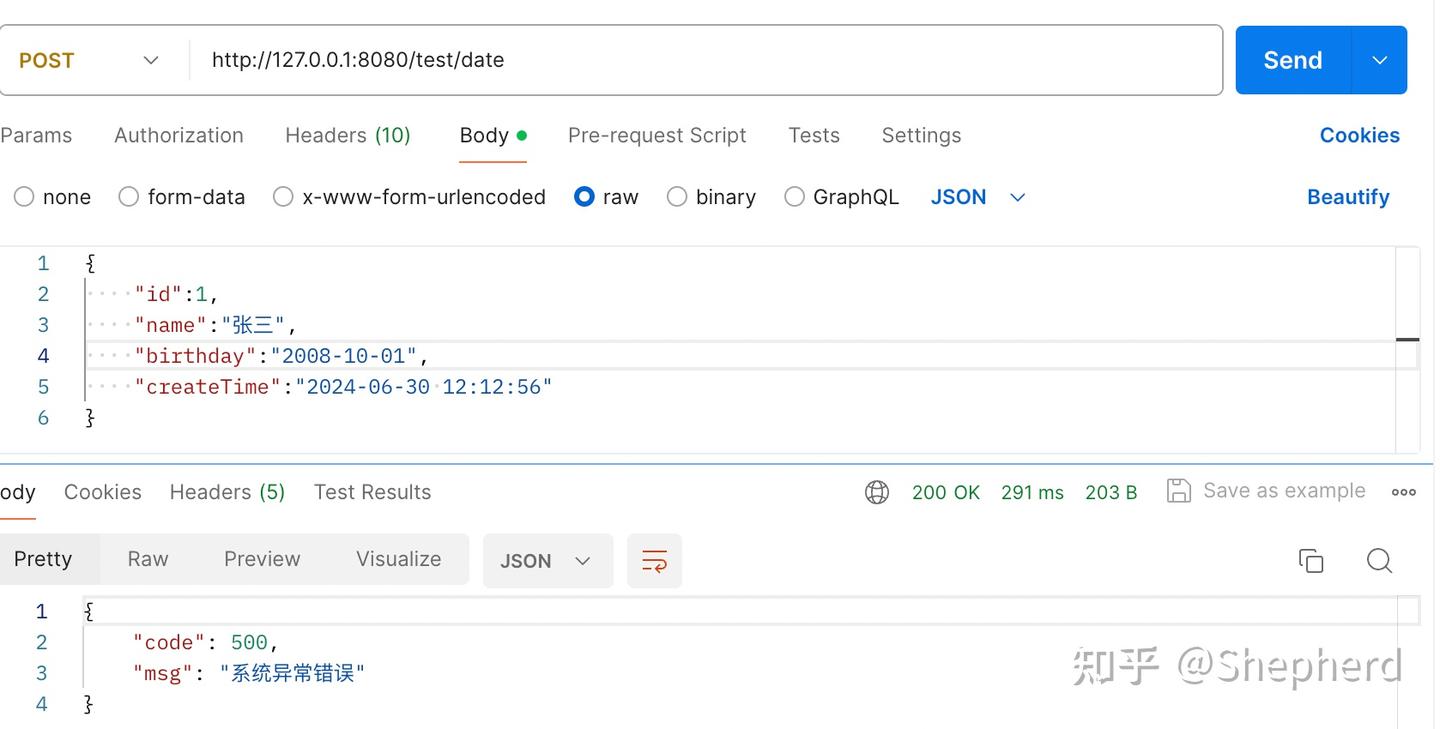Click the request URL field

coord(500,60)
